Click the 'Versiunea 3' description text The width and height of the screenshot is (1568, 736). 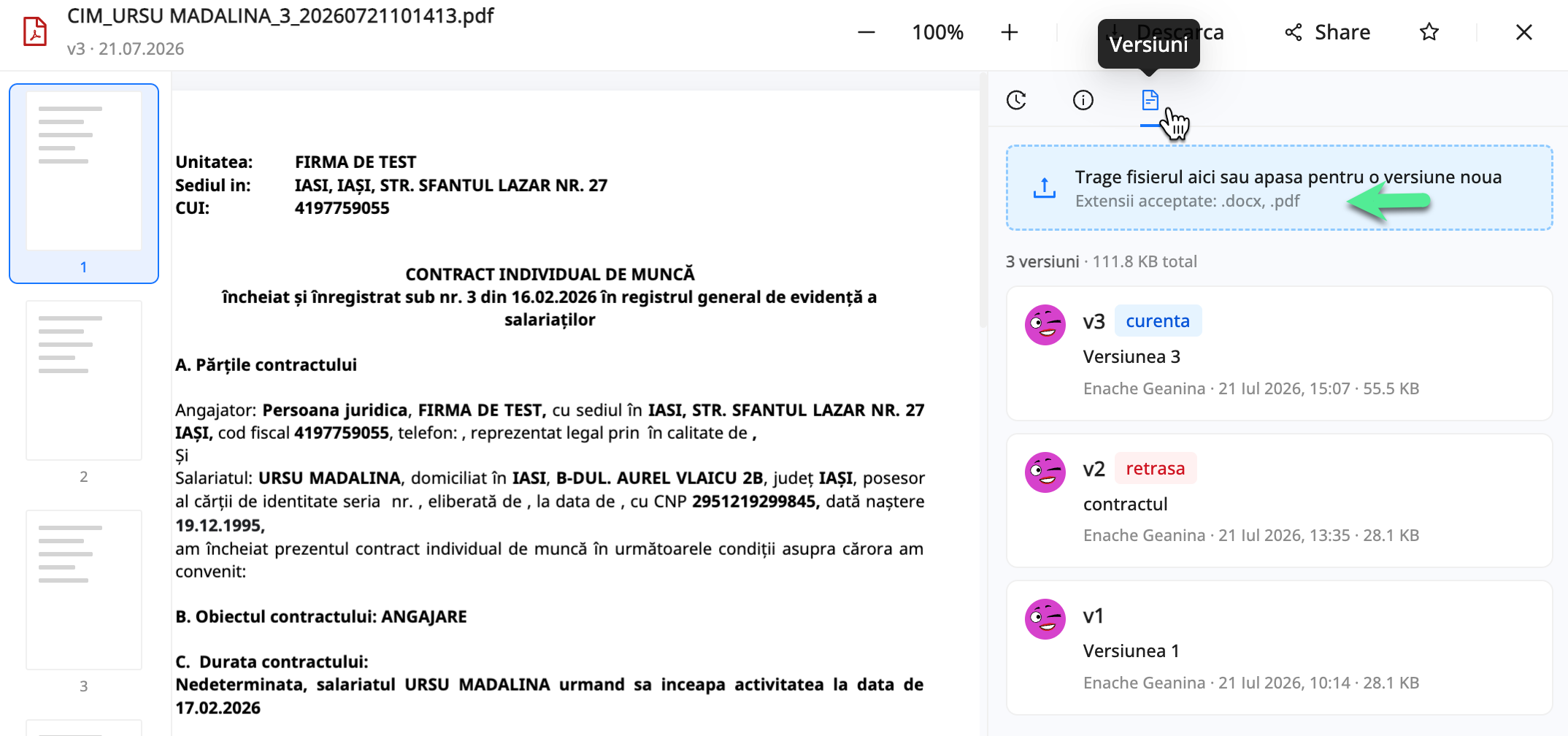[x=1131, y=357]
